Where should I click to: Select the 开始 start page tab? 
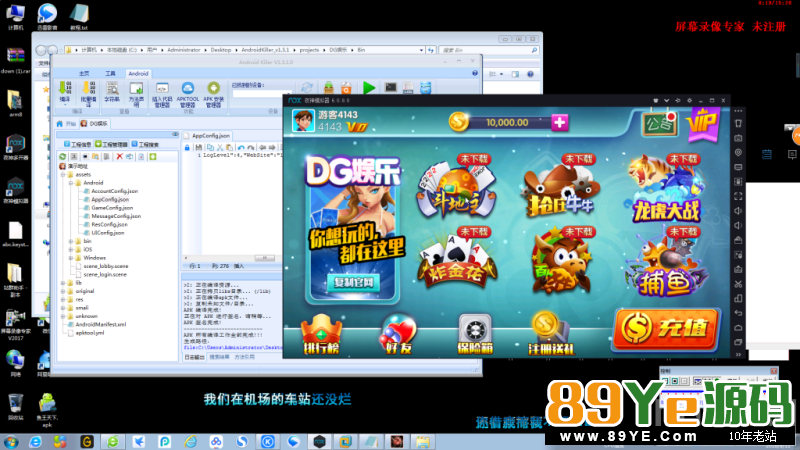[66, 123]
